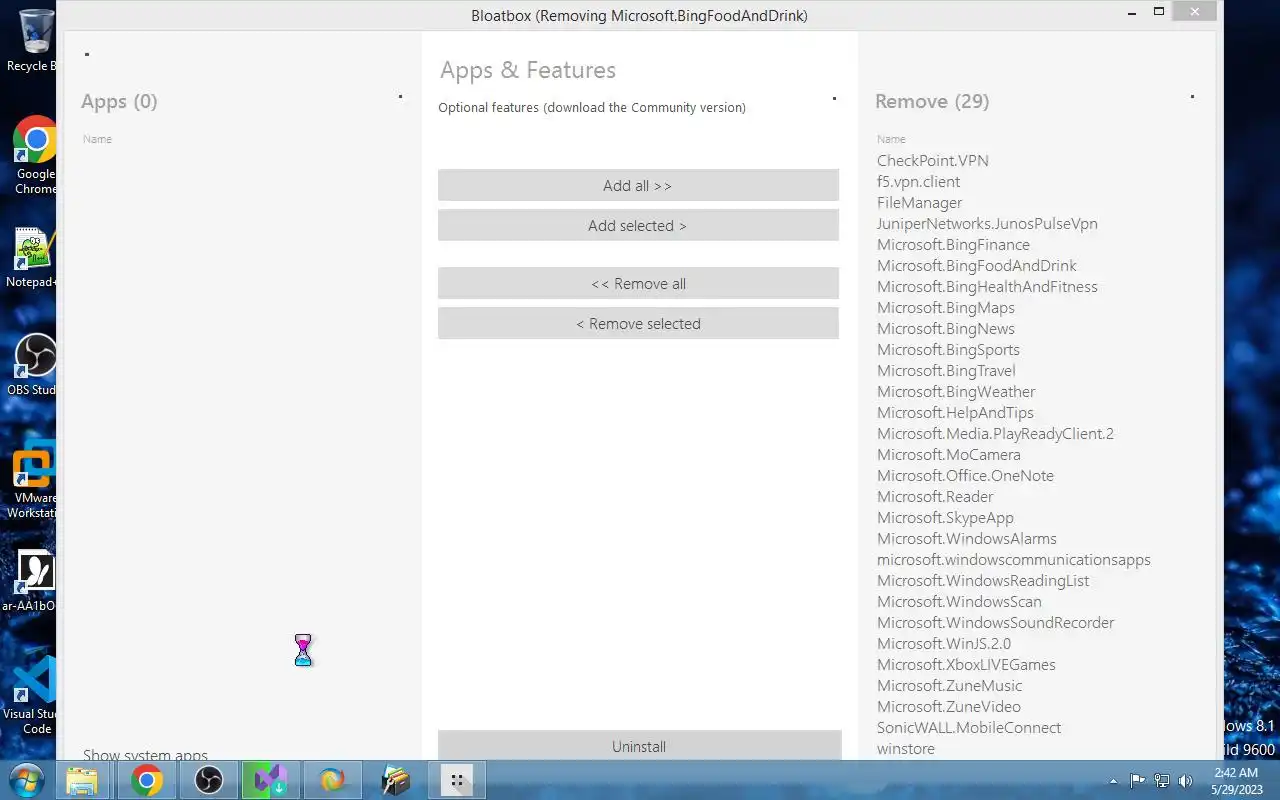Select Microsoft.WindowsScan entry

(959, 601)
